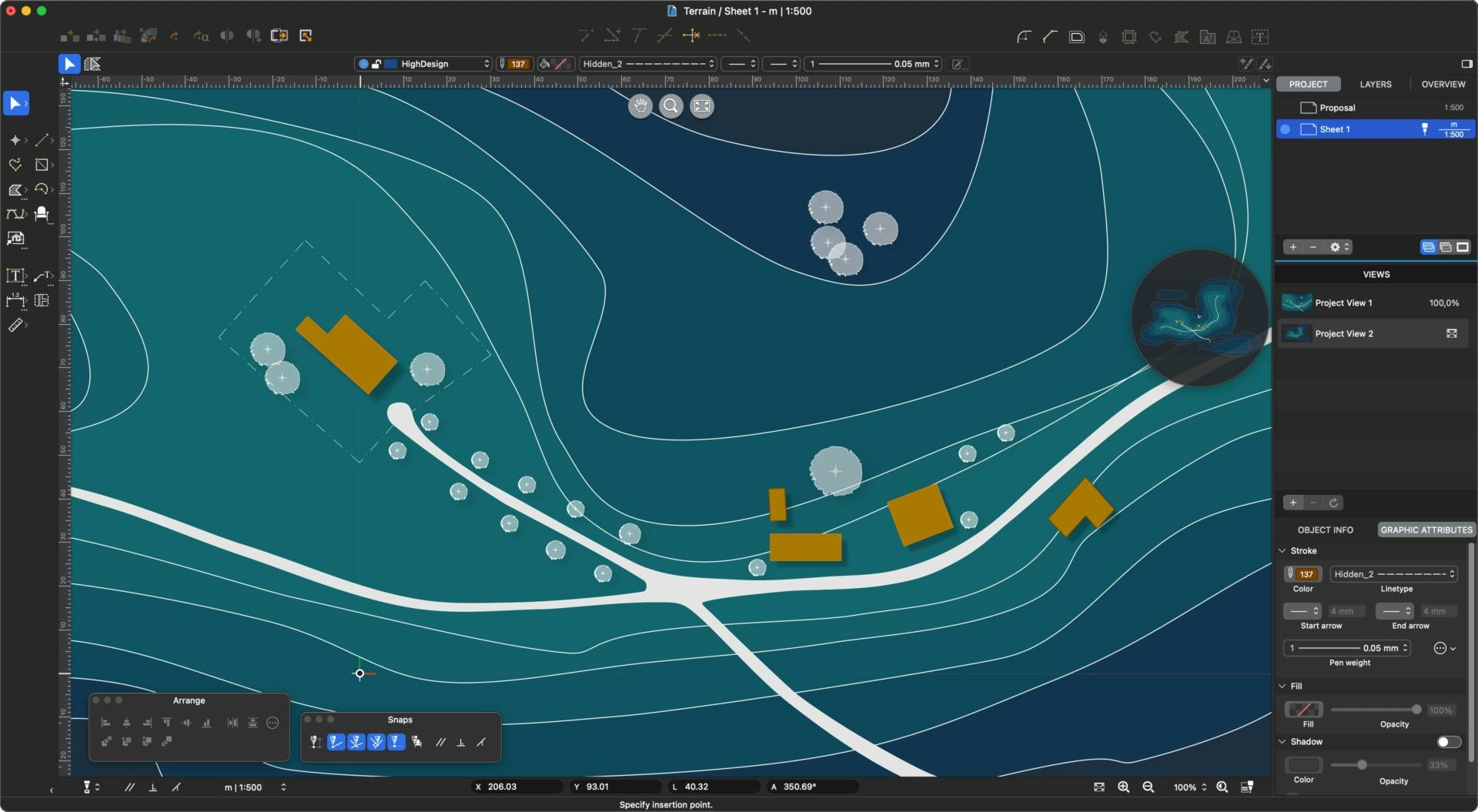Pick the Dimension tool in the left toolbar
Screen dimensions: 1478x812
tap(17, 300)
